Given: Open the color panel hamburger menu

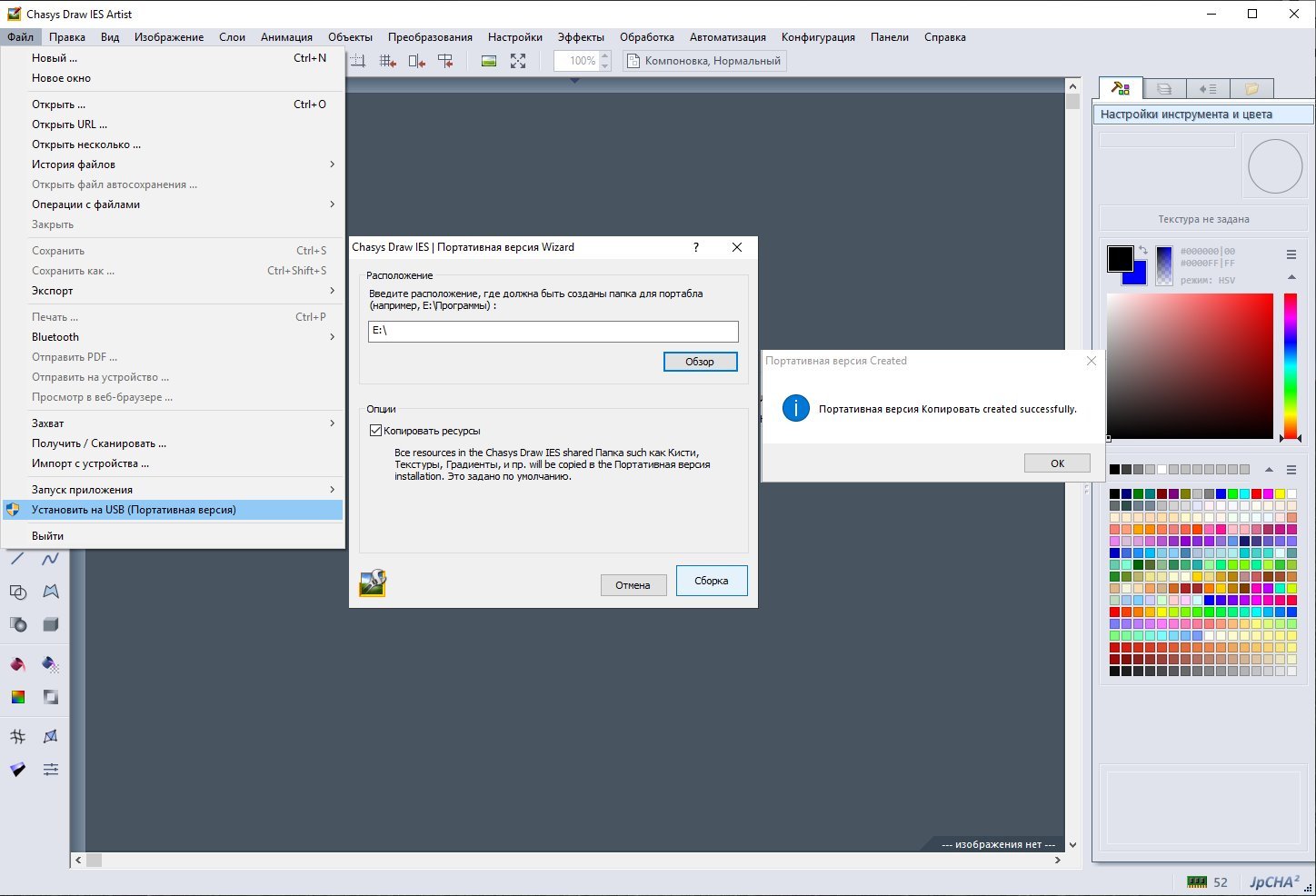Looking at the screenshot, I should coord(1291,254).
